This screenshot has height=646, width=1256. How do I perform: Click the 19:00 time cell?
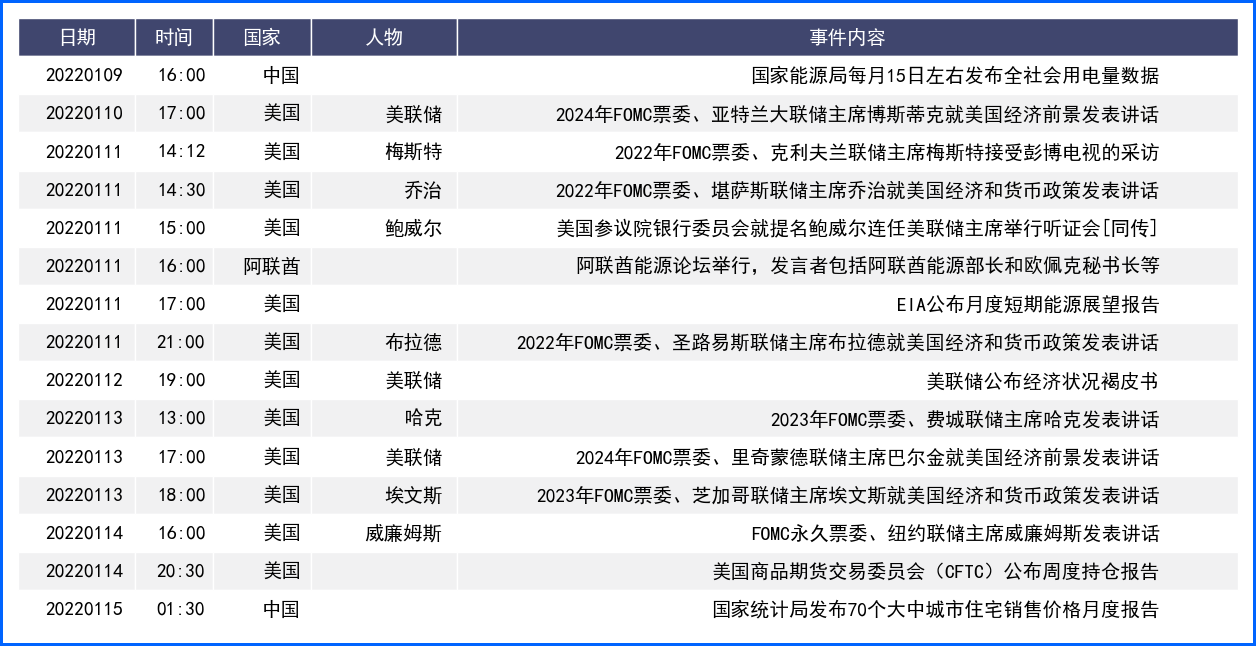(x=181, y=380)
